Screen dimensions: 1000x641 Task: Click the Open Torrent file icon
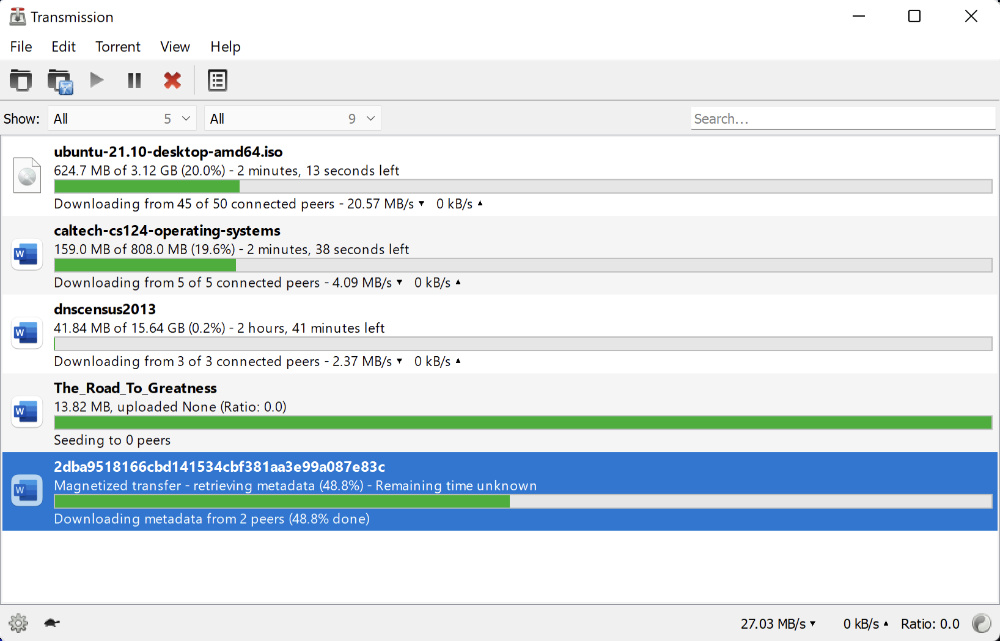click(21, 80)
